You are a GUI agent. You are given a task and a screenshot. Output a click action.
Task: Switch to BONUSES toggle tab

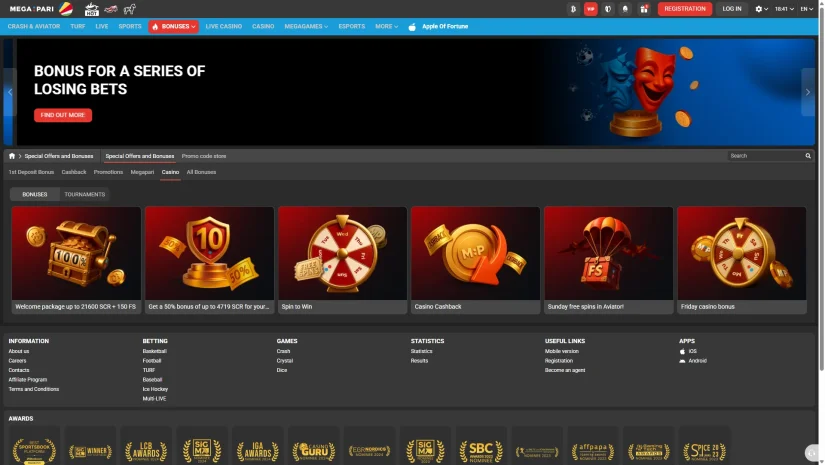coord(35,194)
